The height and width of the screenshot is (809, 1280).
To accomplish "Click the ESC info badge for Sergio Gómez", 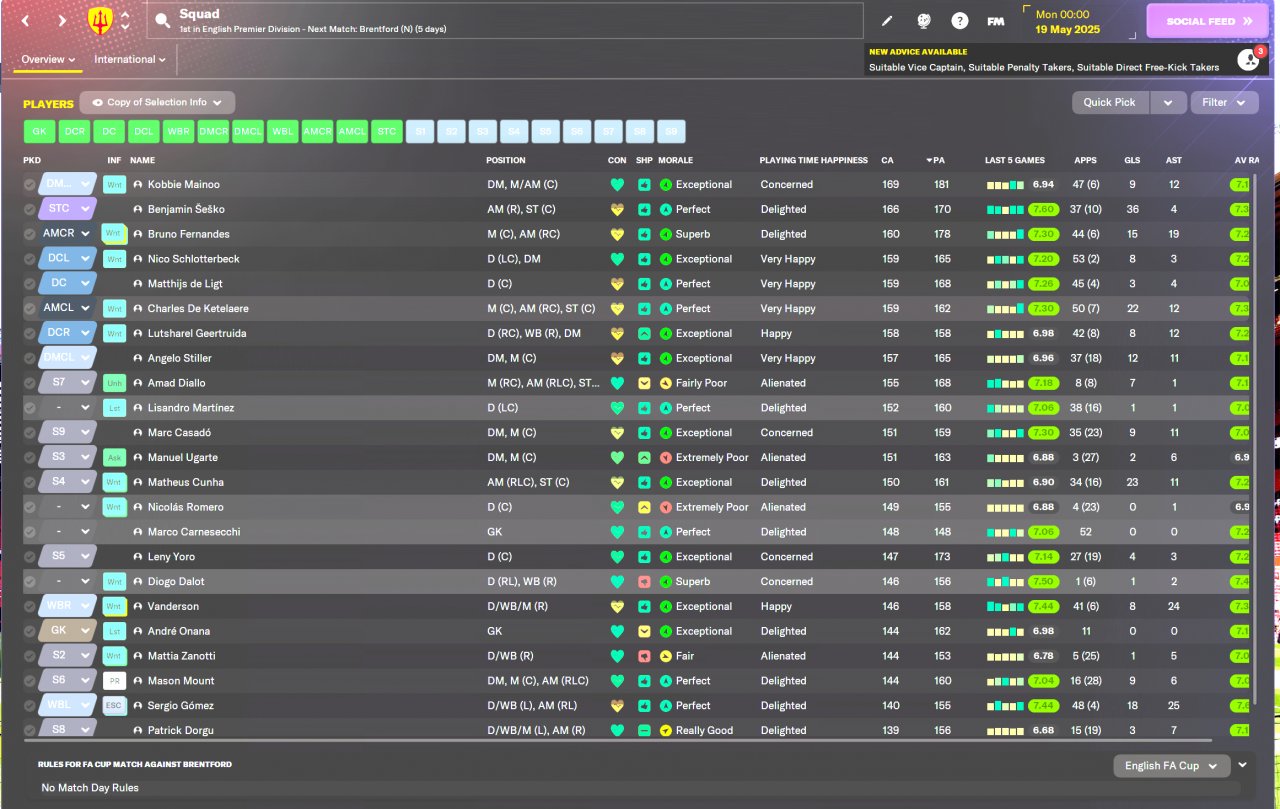I will tap(114, 706).
